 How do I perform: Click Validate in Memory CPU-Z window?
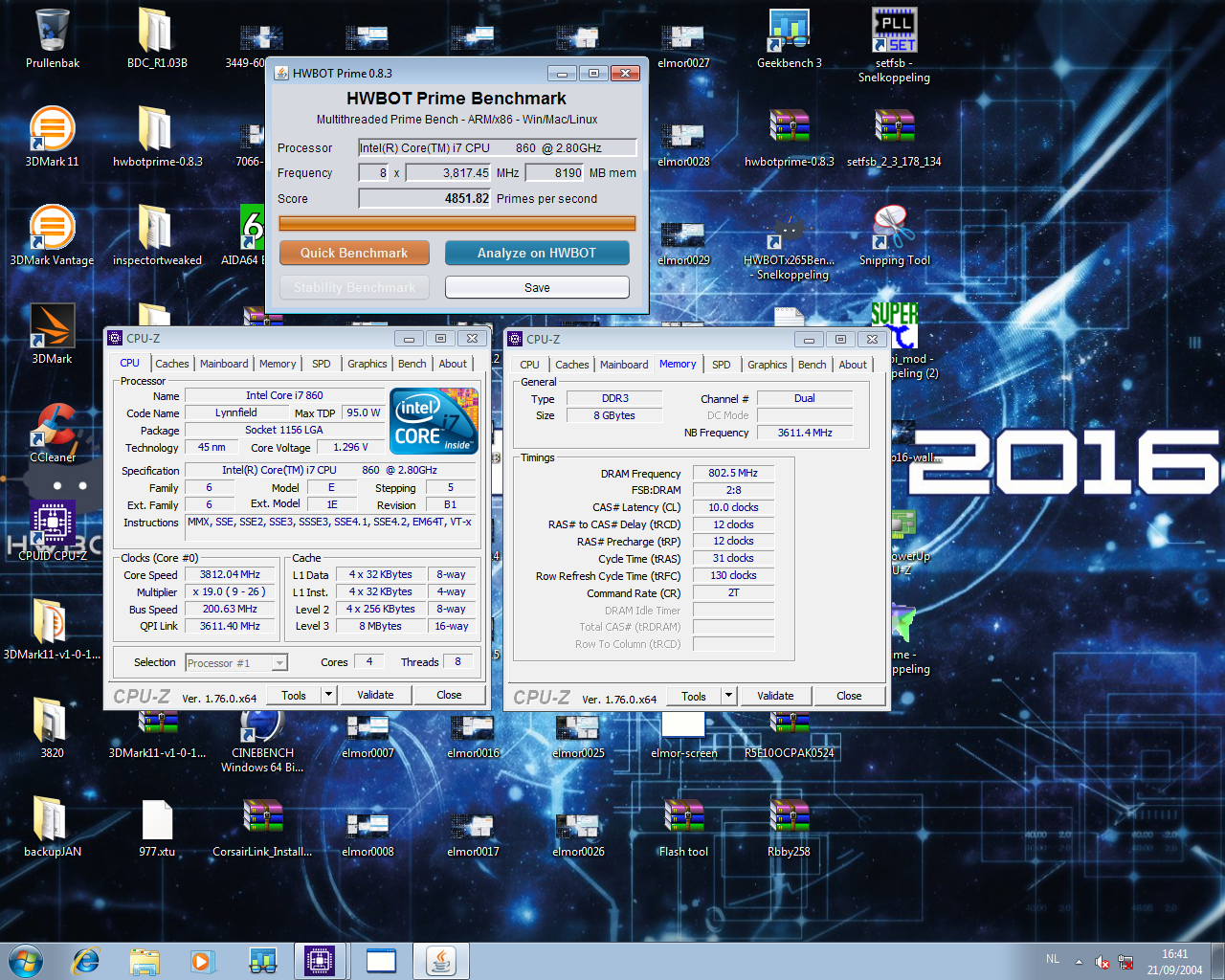click(775, 696)
